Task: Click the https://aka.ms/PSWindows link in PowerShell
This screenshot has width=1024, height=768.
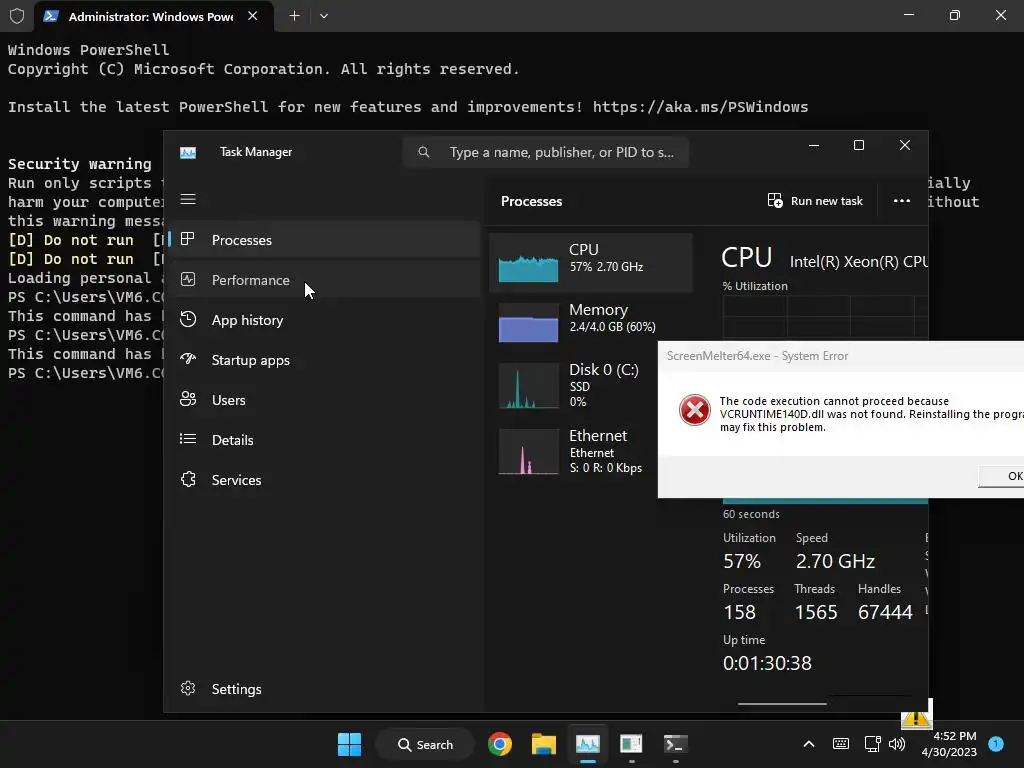Action: coord(700,106)
